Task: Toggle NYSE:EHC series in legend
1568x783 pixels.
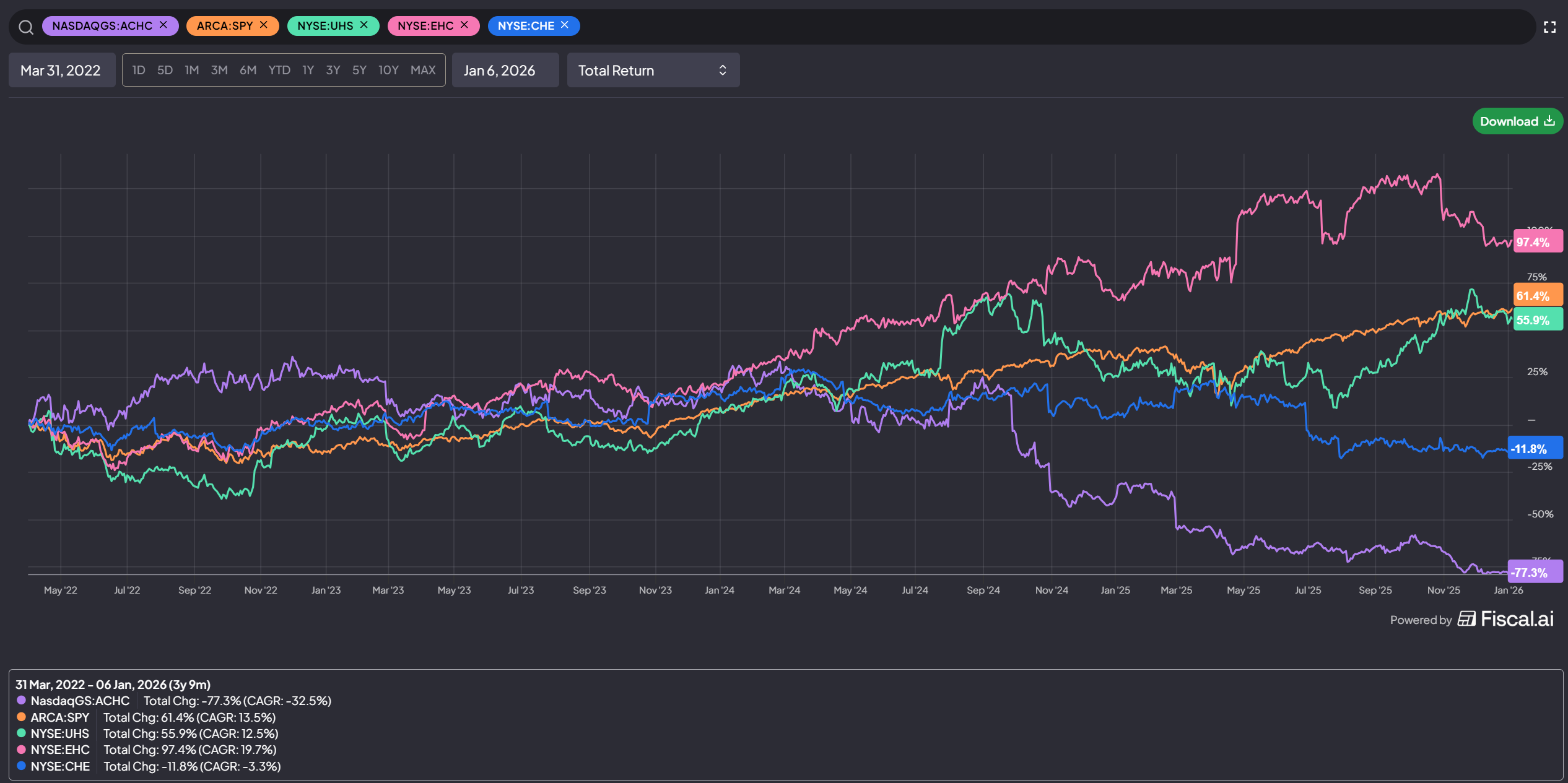Action: (60, 750)
